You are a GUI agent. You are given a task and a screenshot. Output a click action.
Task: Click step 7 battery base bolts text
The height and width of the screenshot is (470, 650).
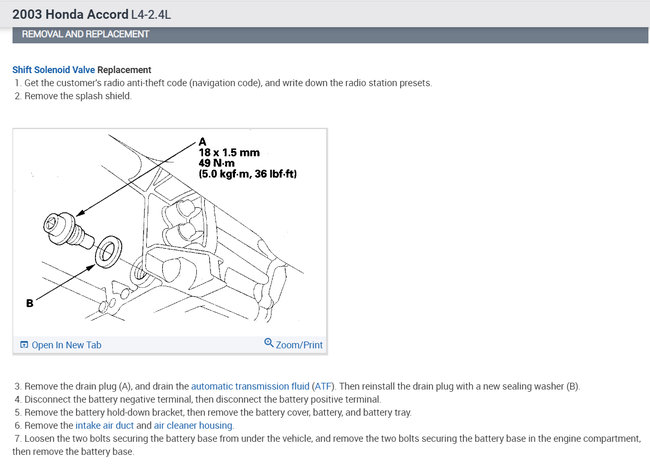coord(327,445)
